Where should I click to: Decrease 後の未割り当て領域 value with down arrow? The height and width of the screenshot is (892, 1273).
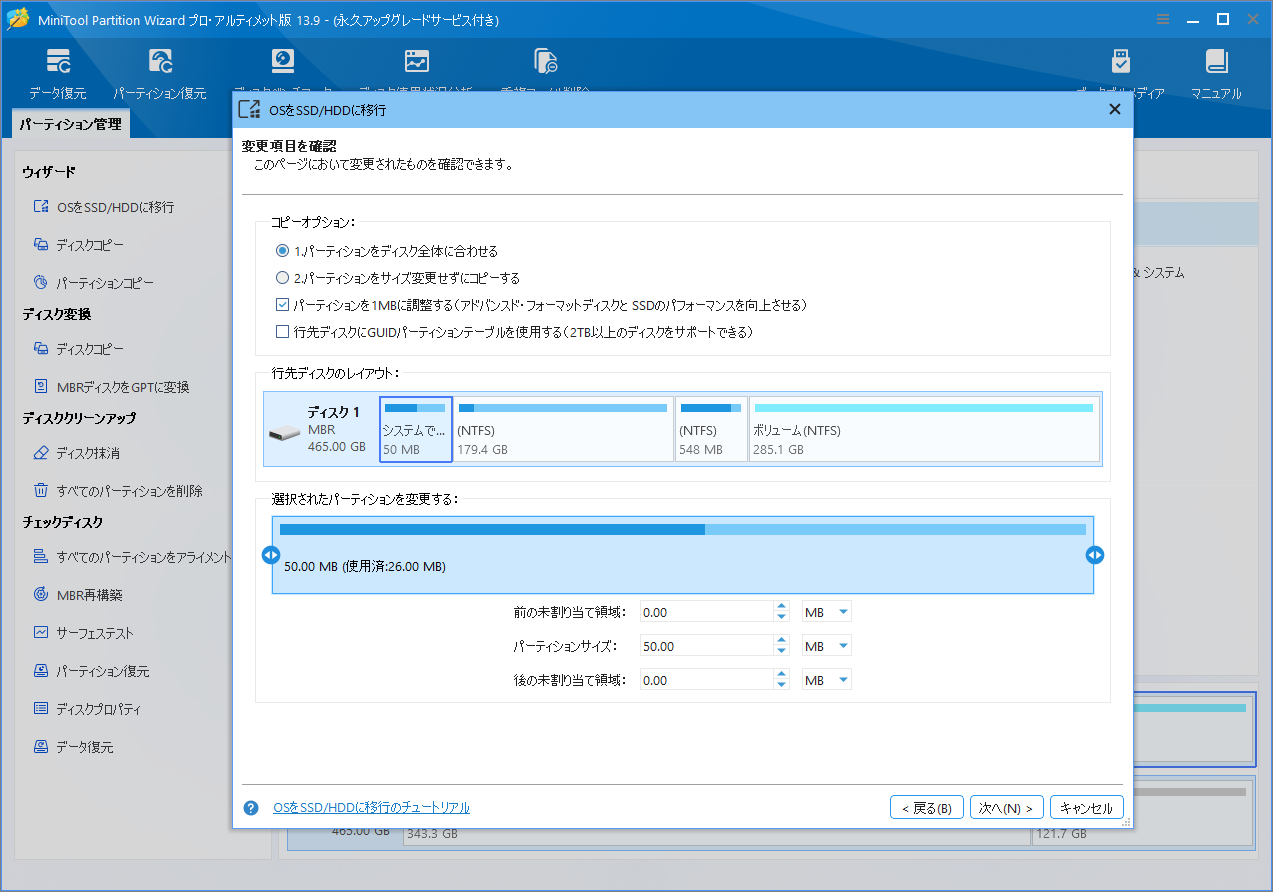(782, 685)
